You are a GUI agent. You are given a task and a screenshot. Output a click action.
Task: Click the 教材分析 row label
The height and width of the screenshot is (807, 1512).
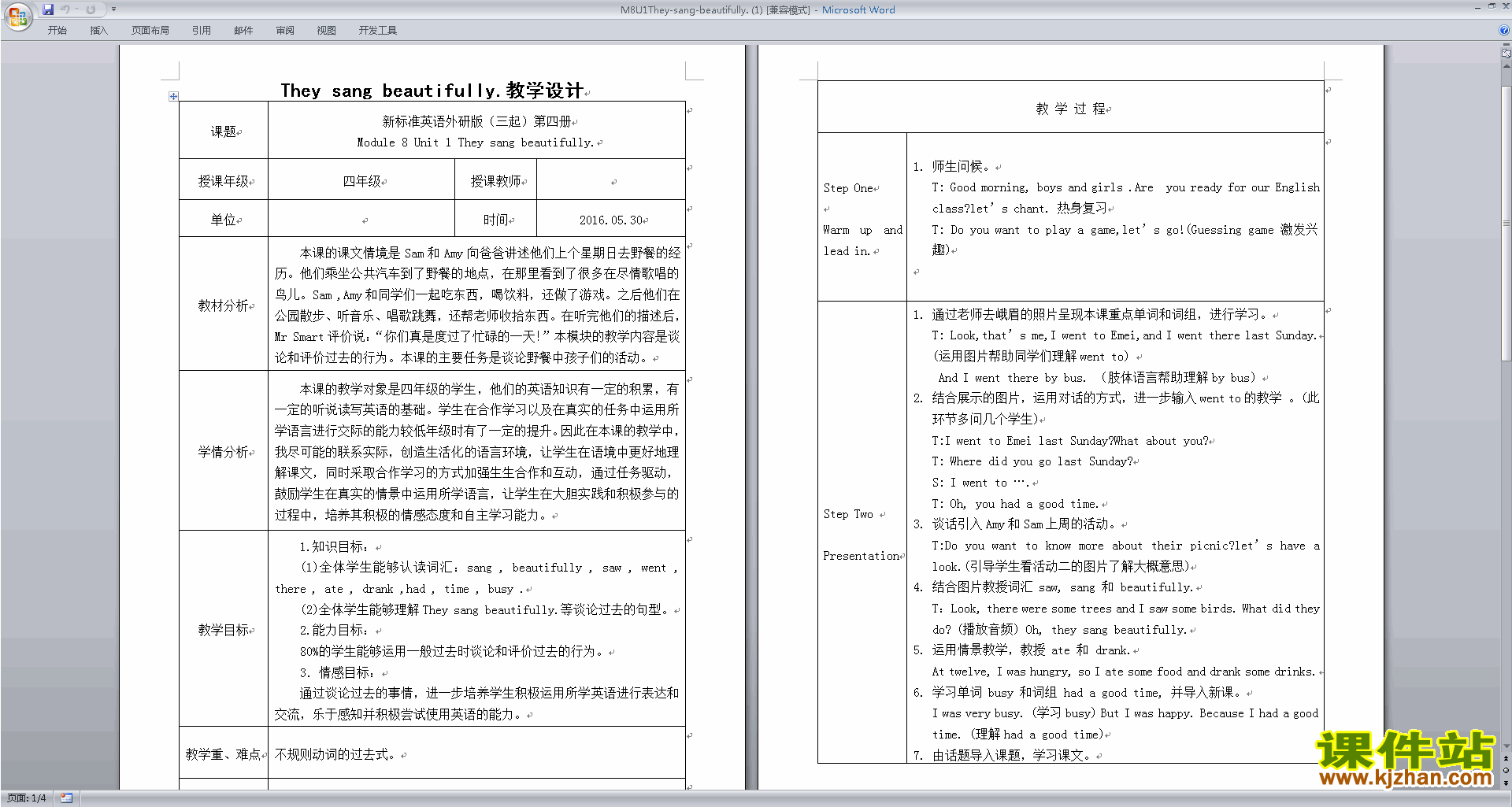[x=224, y=305]
